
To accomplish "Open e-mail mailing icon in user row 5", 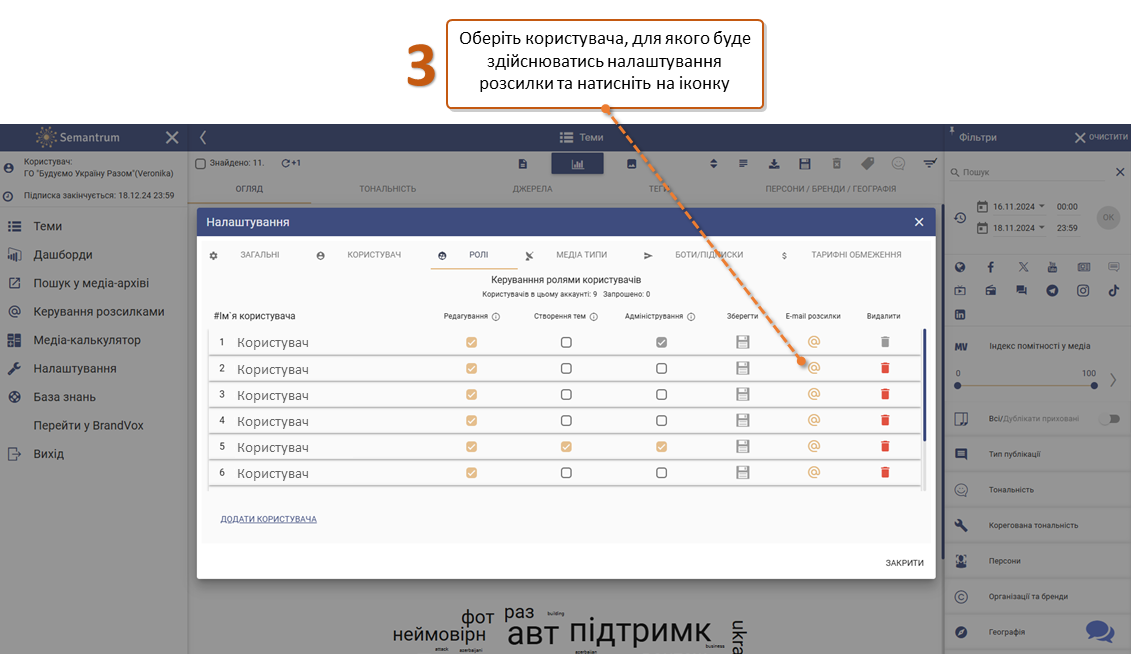I will (x=814, y=446).
